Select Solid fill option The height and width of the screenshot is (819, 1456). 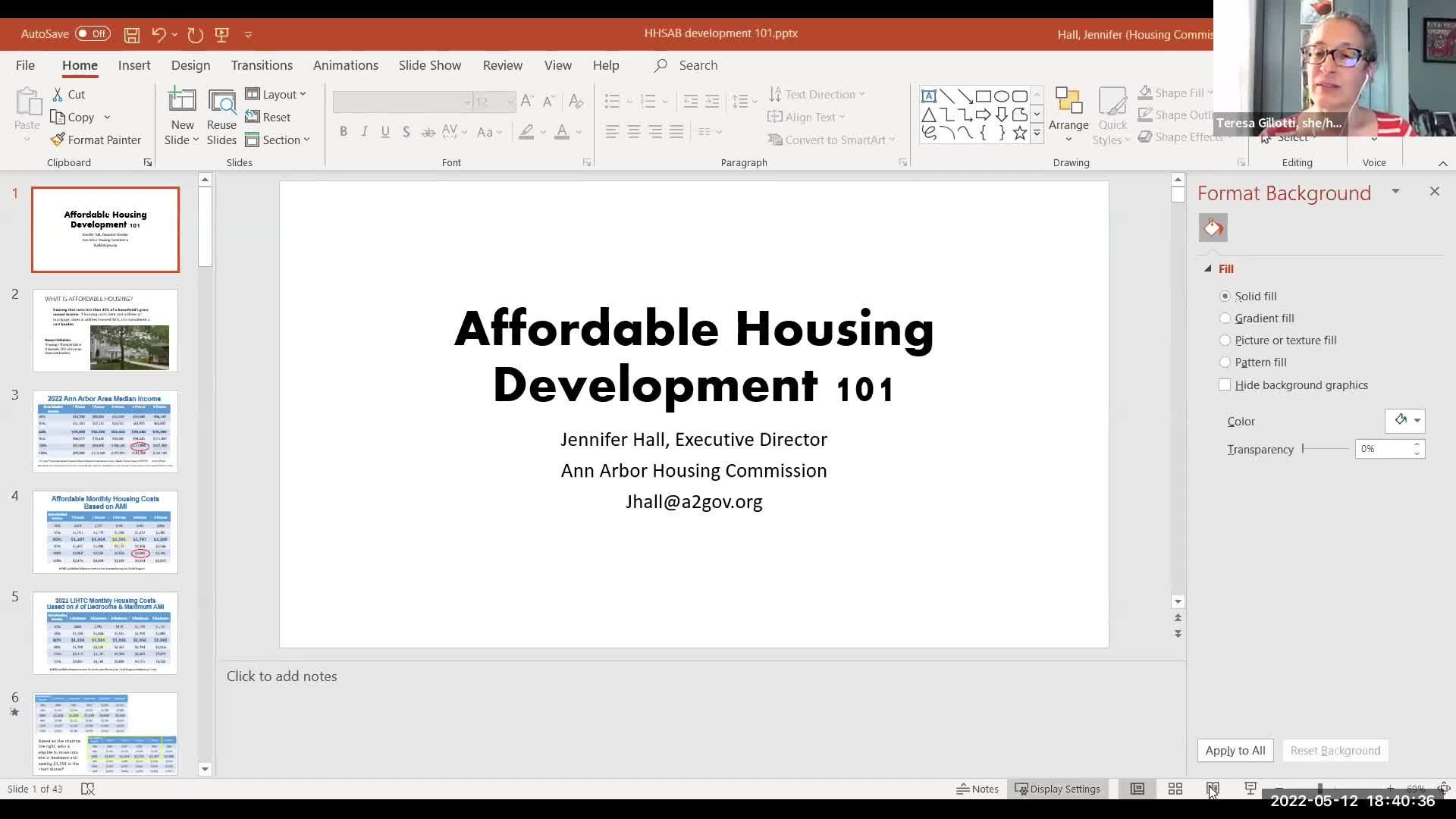[1225, 297]
